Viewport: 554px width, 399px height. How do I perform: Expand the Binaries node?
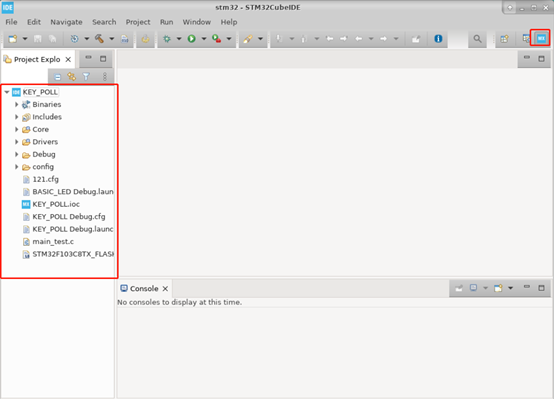[x=16, y=105]
